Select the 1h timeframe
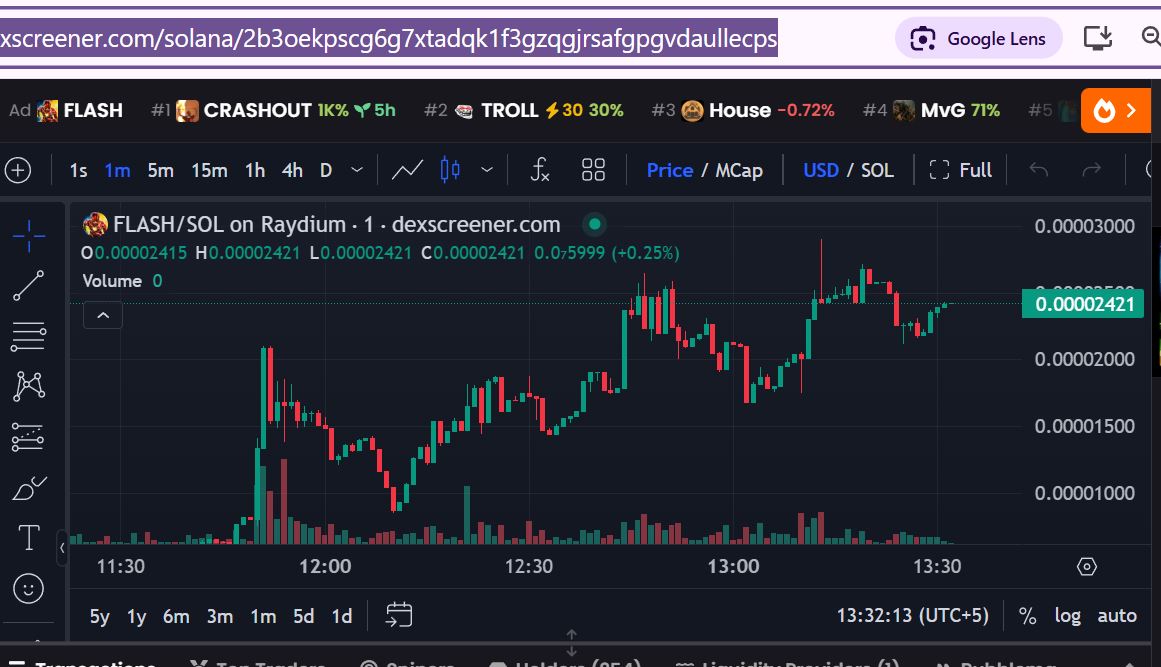The height and width of the screenshot is (667, 1161). [x=255, y=171]
